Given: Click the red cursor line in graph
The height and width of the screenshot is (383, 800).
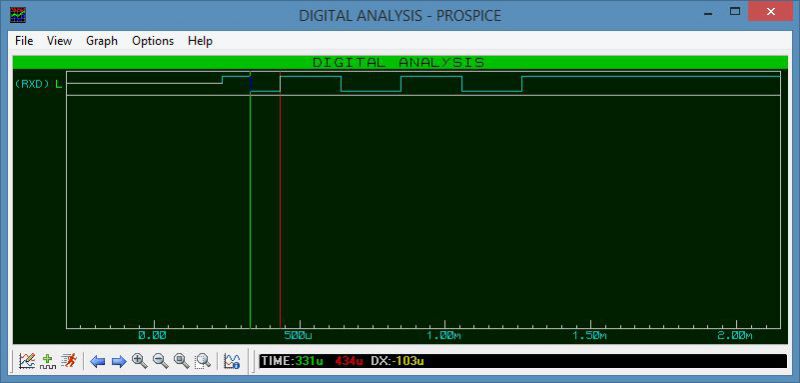Looking at the screenshot, I should coord(280,204).
